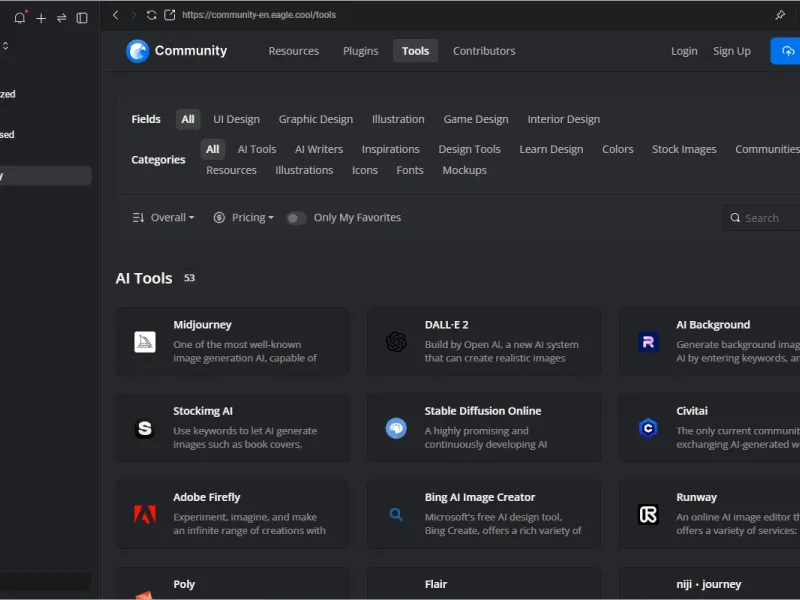The height and width of the screenshot is (600, 800).
Task: Open the Poly tool title
Action: click(x=184, y=584)
